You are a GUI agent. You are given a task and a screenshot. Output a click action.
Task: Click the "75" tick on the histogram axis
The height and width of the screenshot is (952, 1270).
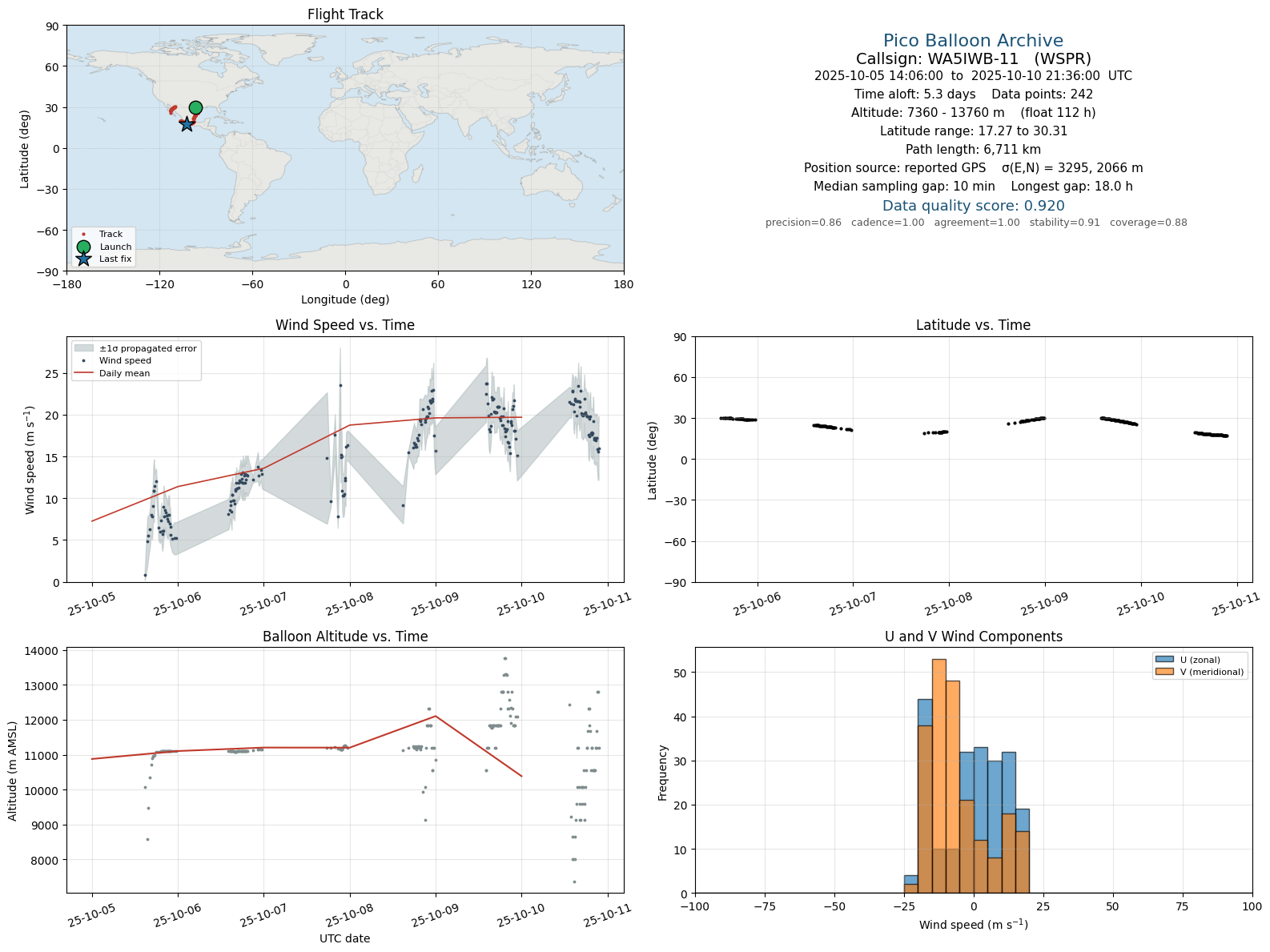click(x=1183, y=906)
